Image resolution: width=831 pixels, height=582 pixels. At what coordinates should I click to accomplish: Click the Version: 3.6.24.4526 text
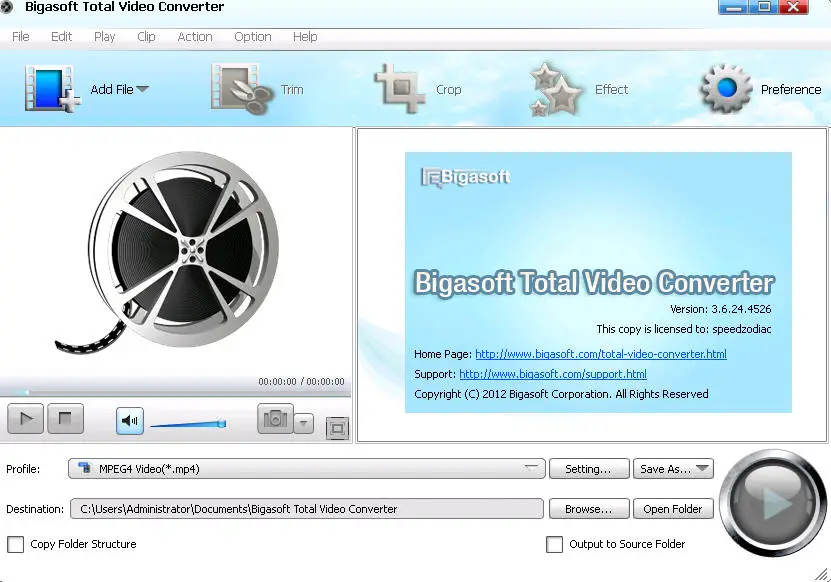coord(720,309)
